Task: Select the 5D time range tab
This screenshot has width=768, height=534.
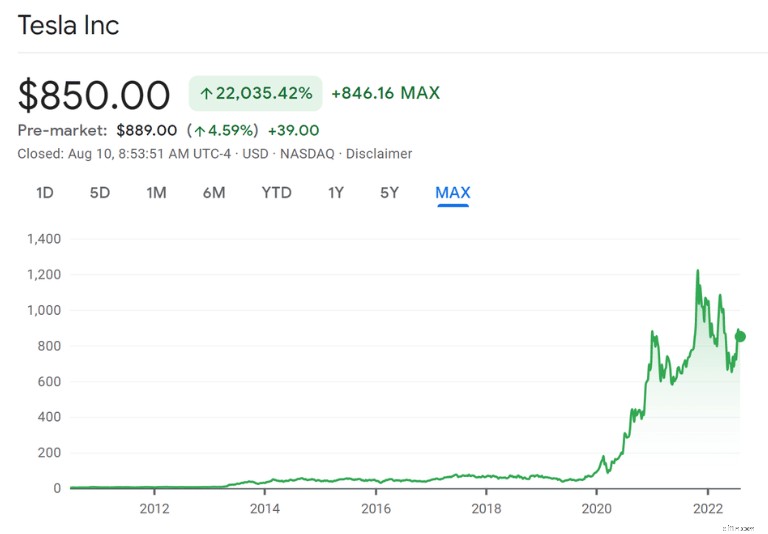Action: point(100,193)
